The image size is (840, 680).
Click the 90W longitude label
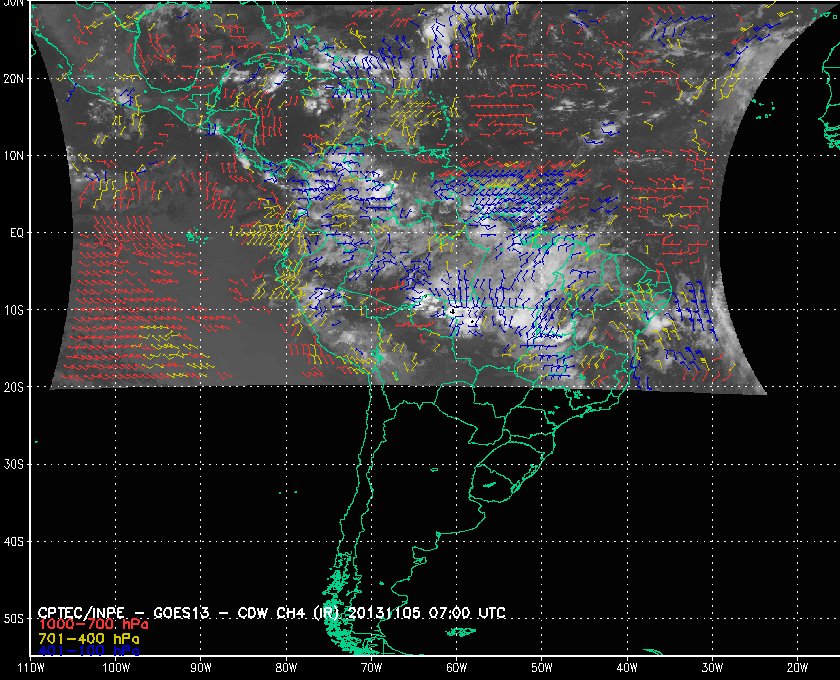201,668
